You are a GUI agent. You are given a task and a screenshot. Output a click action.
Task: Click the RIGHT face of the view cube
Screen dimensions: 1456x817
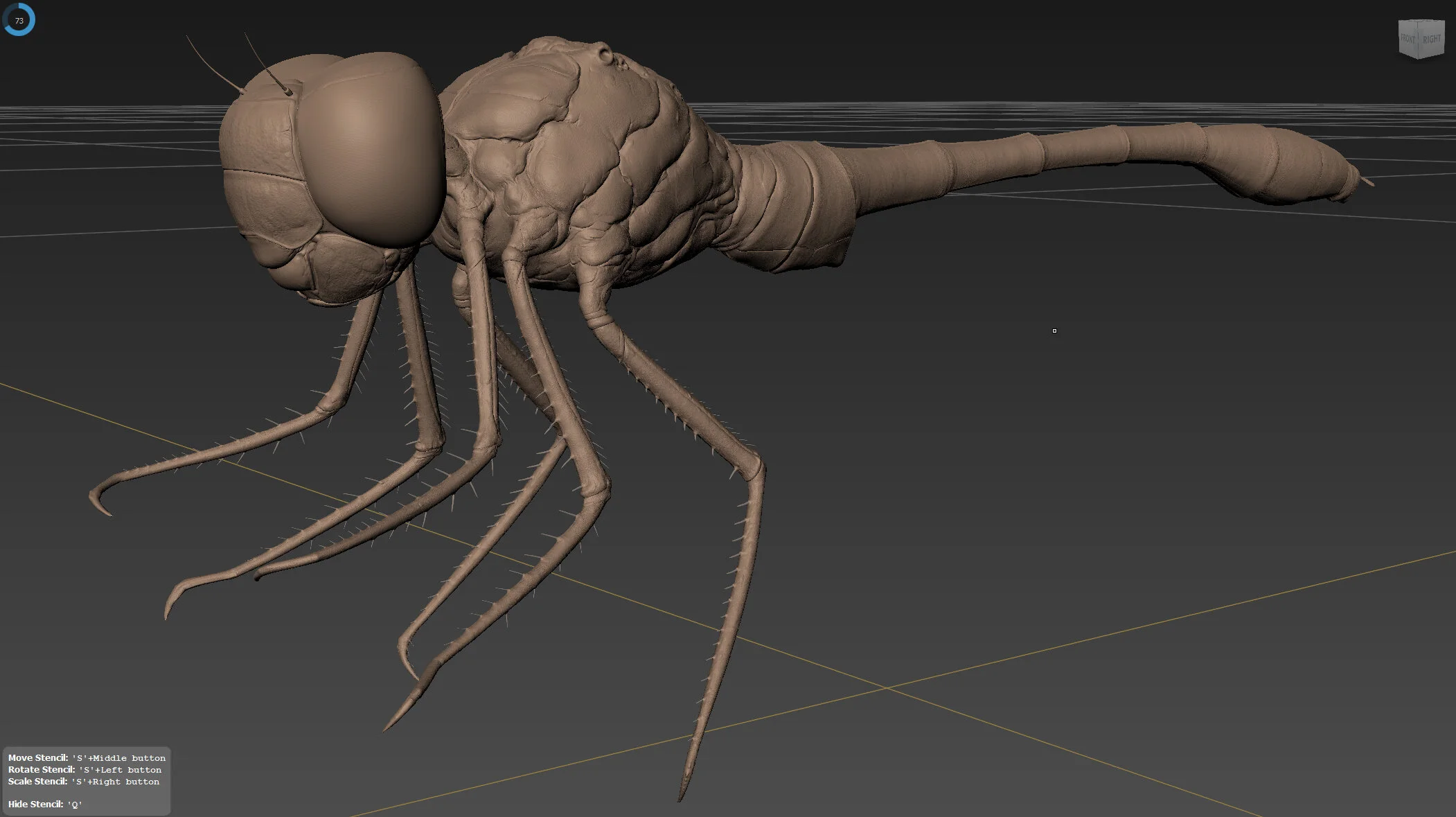(1432, 39)
